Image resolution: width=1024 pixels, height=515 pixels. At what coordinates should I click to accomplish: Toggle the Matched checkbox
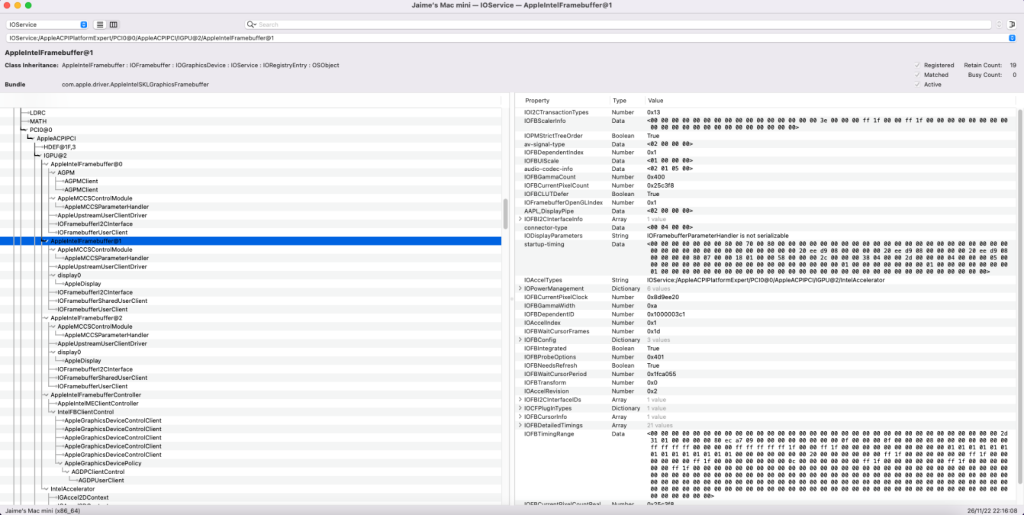click(917, 74)
